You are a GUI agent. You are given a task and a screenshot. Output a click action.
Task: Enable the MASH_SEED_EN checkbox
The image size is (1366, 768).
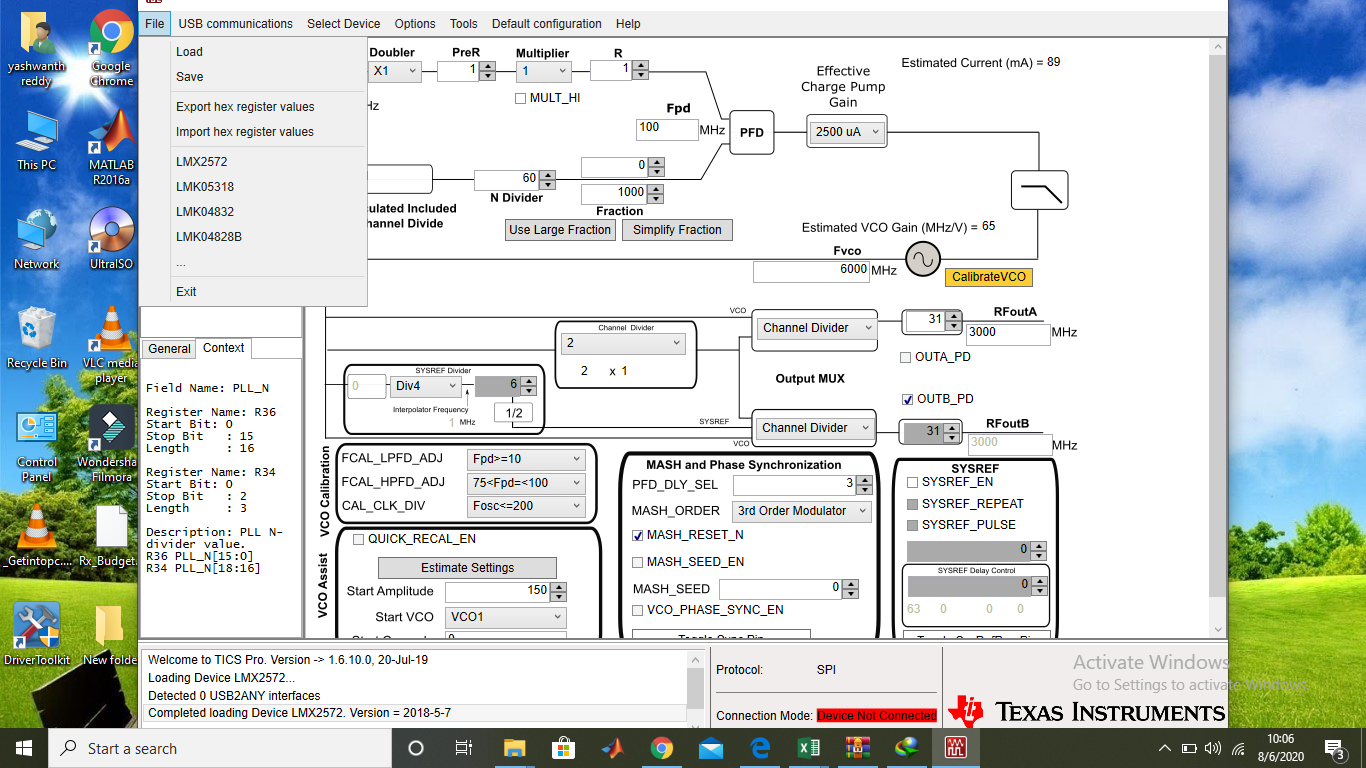click(638, 562)
